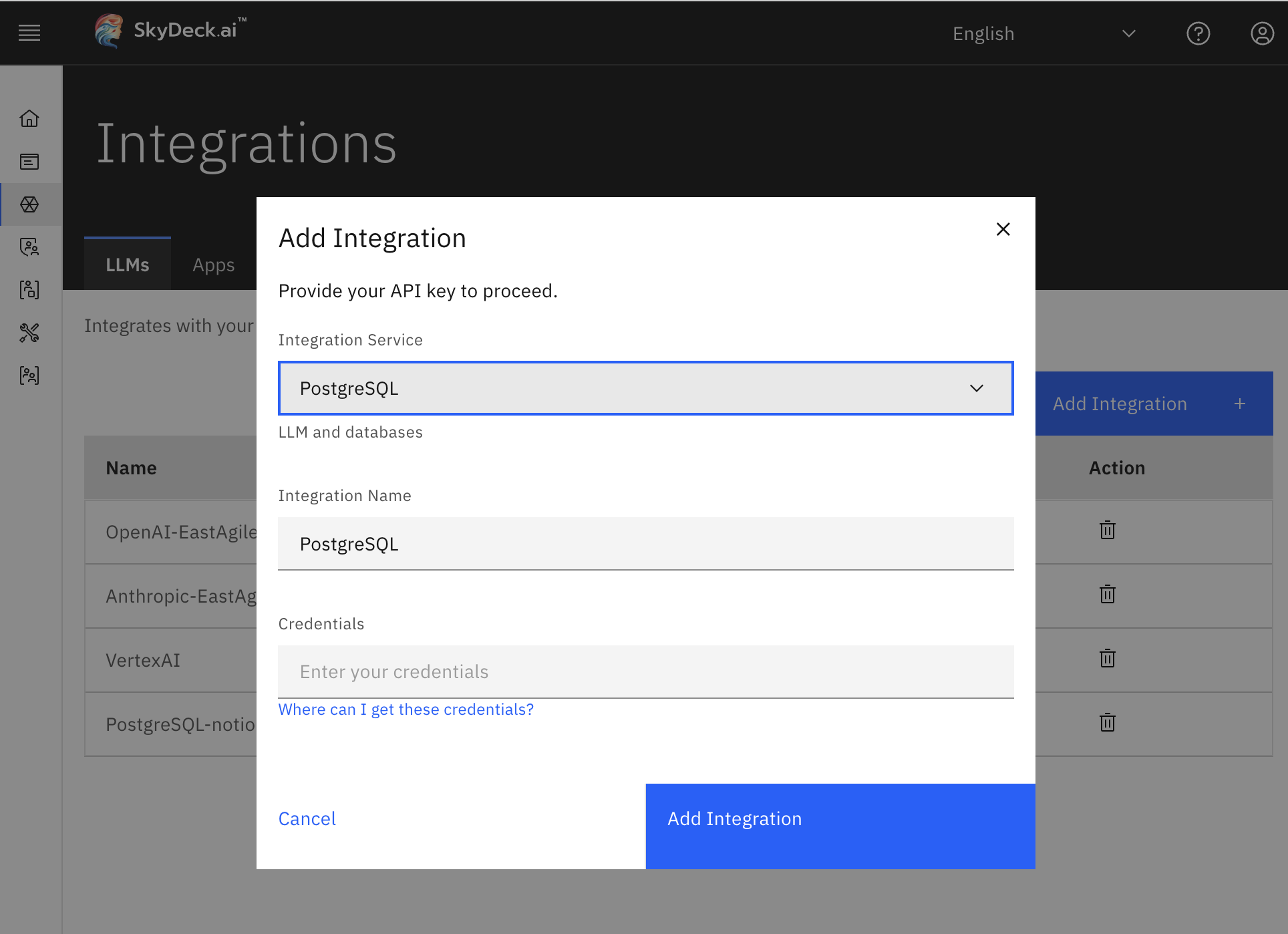Open 'Where can I get these credentials?' link

[x=406, y=710]
